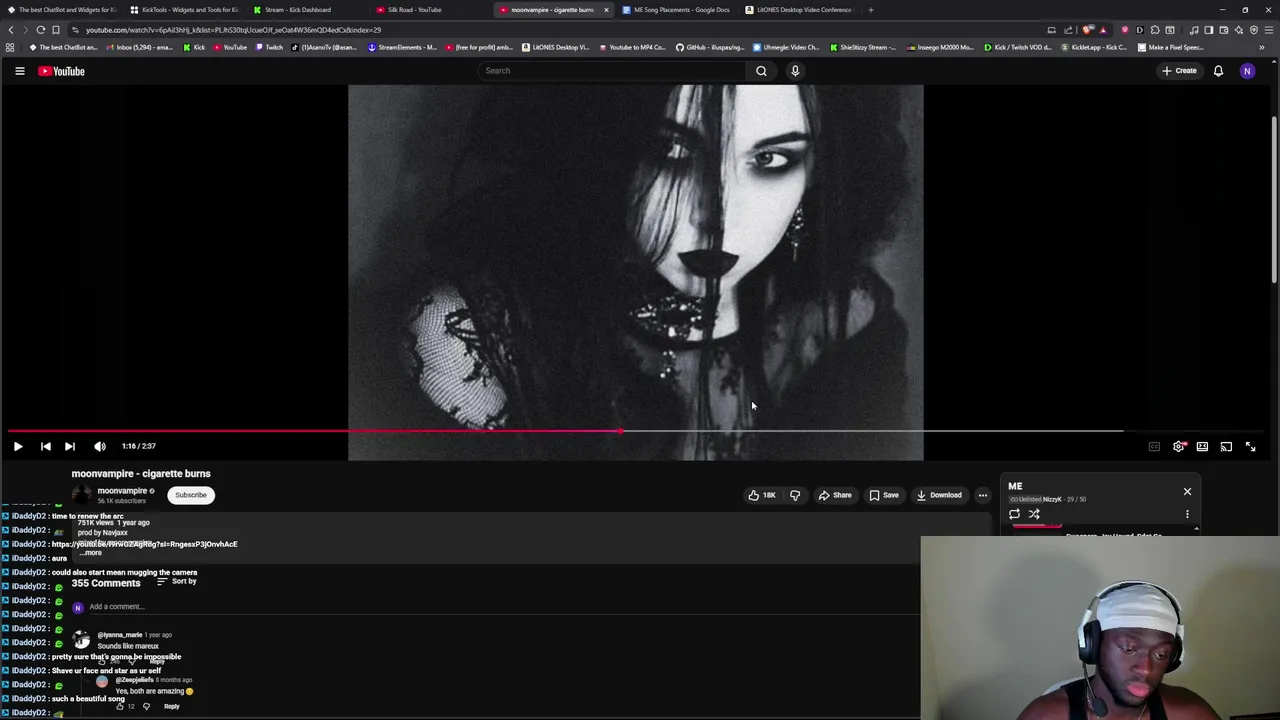Open the StreamElements bookmark
The image size is (1280, 720).
[x=403, y=47]
